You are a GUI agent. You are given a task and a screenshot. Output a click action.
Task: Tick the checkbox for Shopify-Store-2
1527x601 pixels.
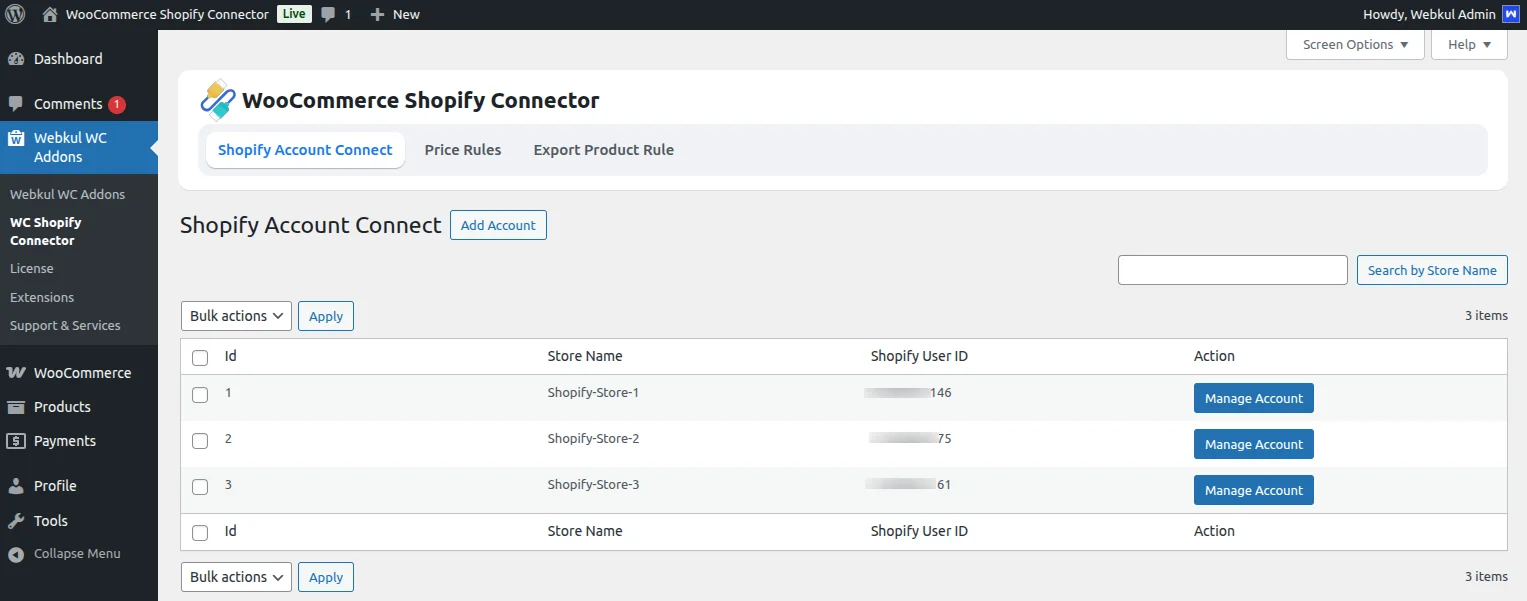click(x=200, y=441)
